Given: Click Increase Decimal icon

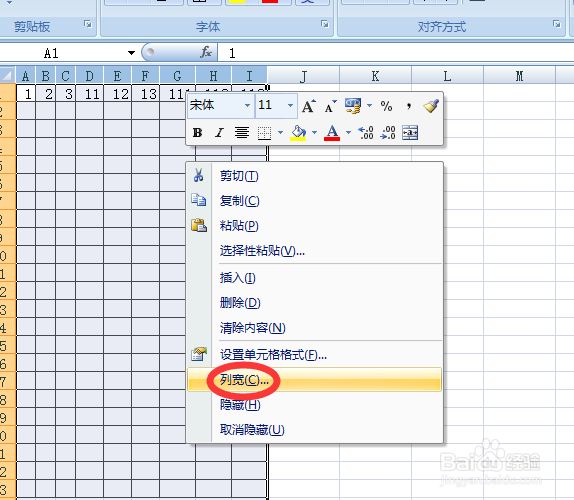Looking at the screenshot, I should pyautogui.click(x=366, y=133).
